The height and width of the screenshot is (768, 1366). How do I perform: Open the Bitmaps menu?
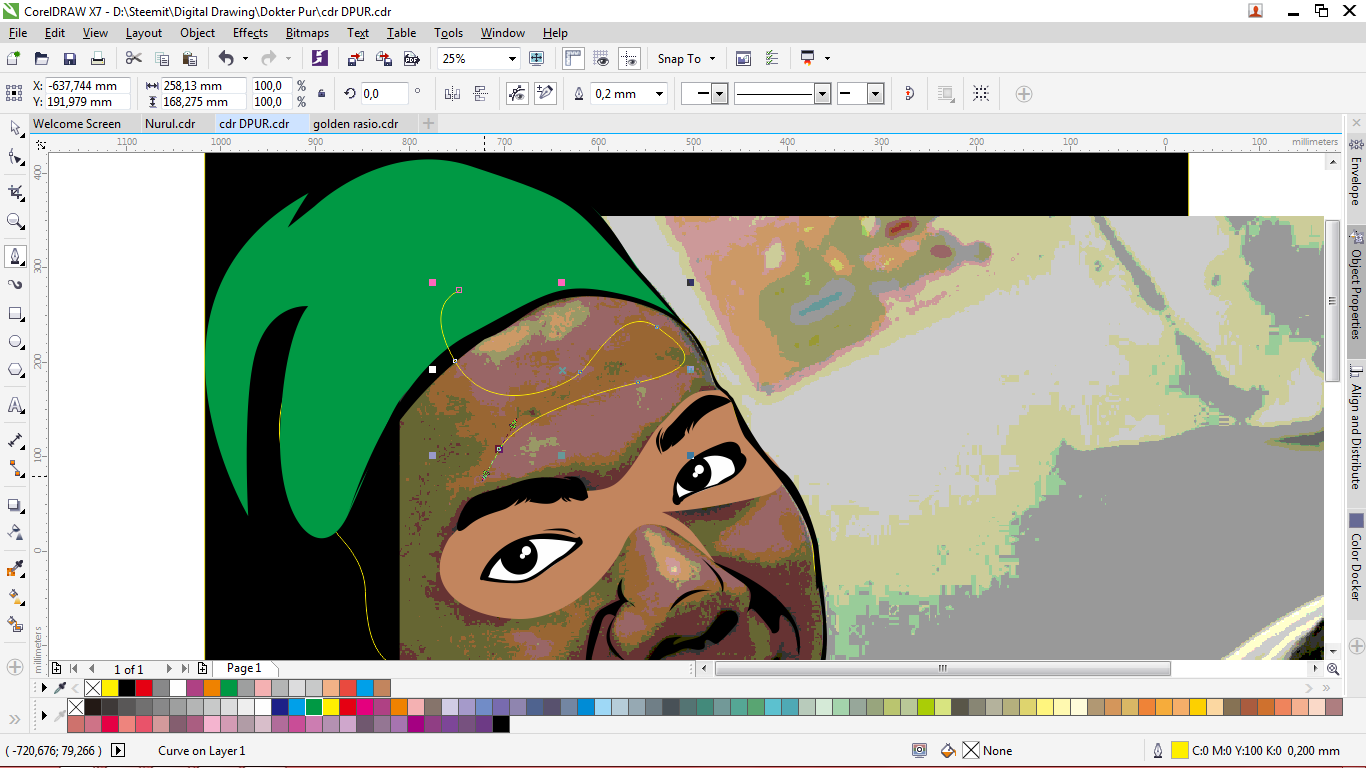(x=307, y=33)
